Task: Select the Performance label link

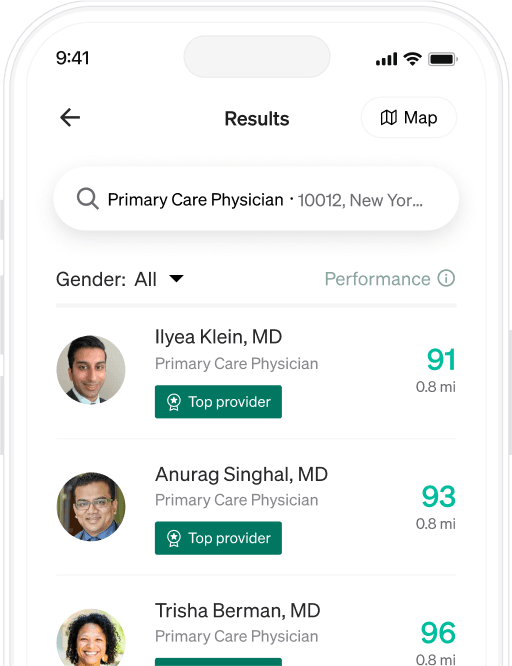Action: point(377,279)
